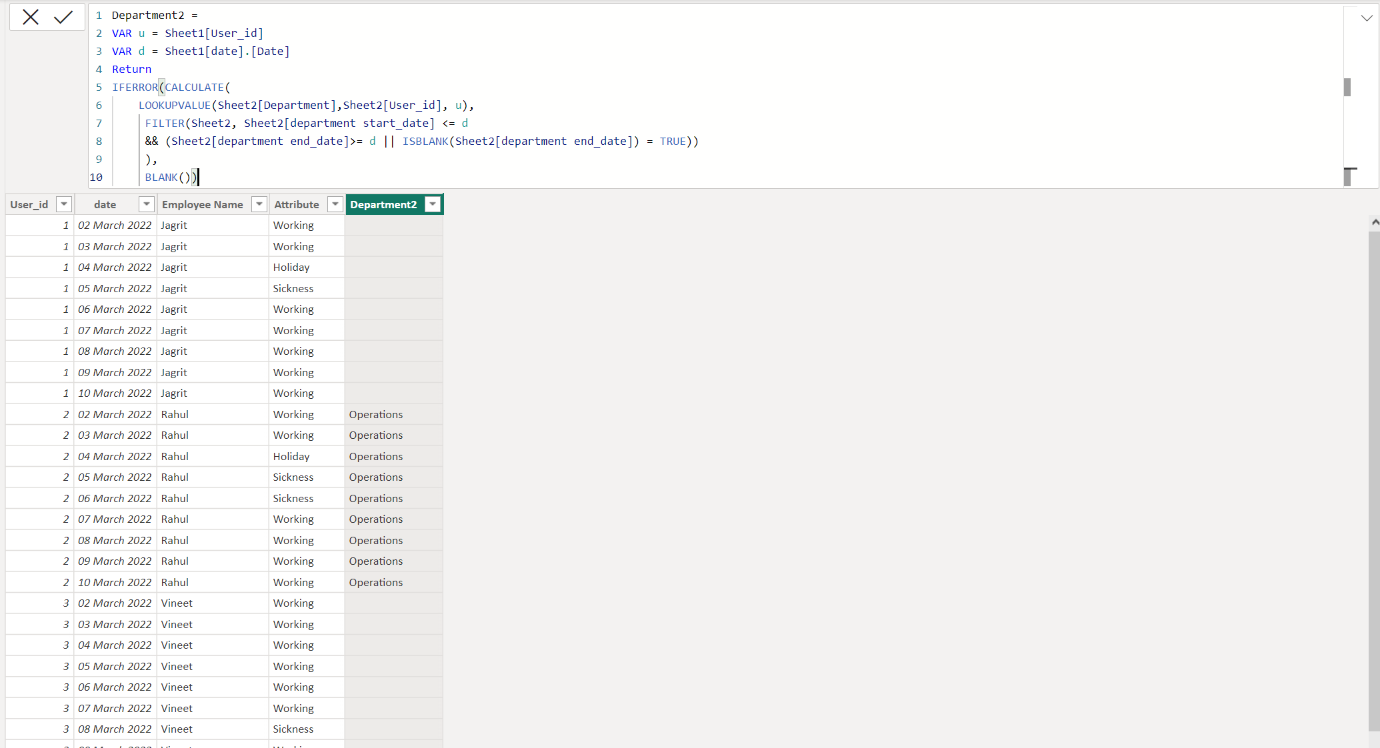Click the table vertical scrollbar up arrow
Viewport: 1380px width, 748px height.
1374,222
